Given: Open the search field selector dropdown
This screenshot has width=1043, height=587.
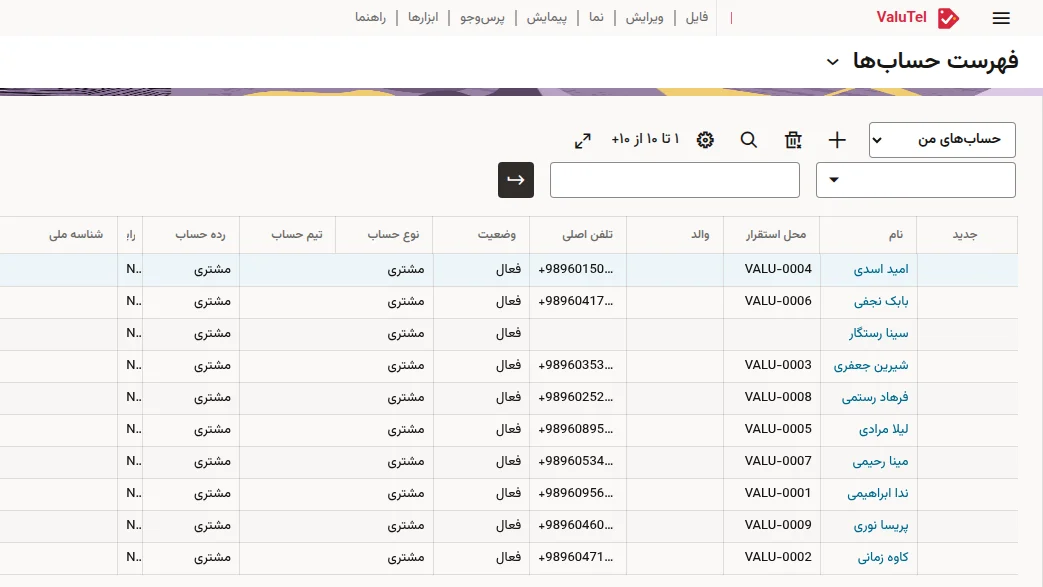Looking at the screenshot, I should [916, 180].
